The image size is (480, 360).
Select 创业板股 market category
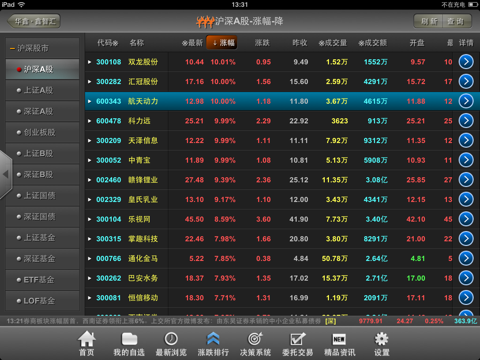(x=42, y=132)
